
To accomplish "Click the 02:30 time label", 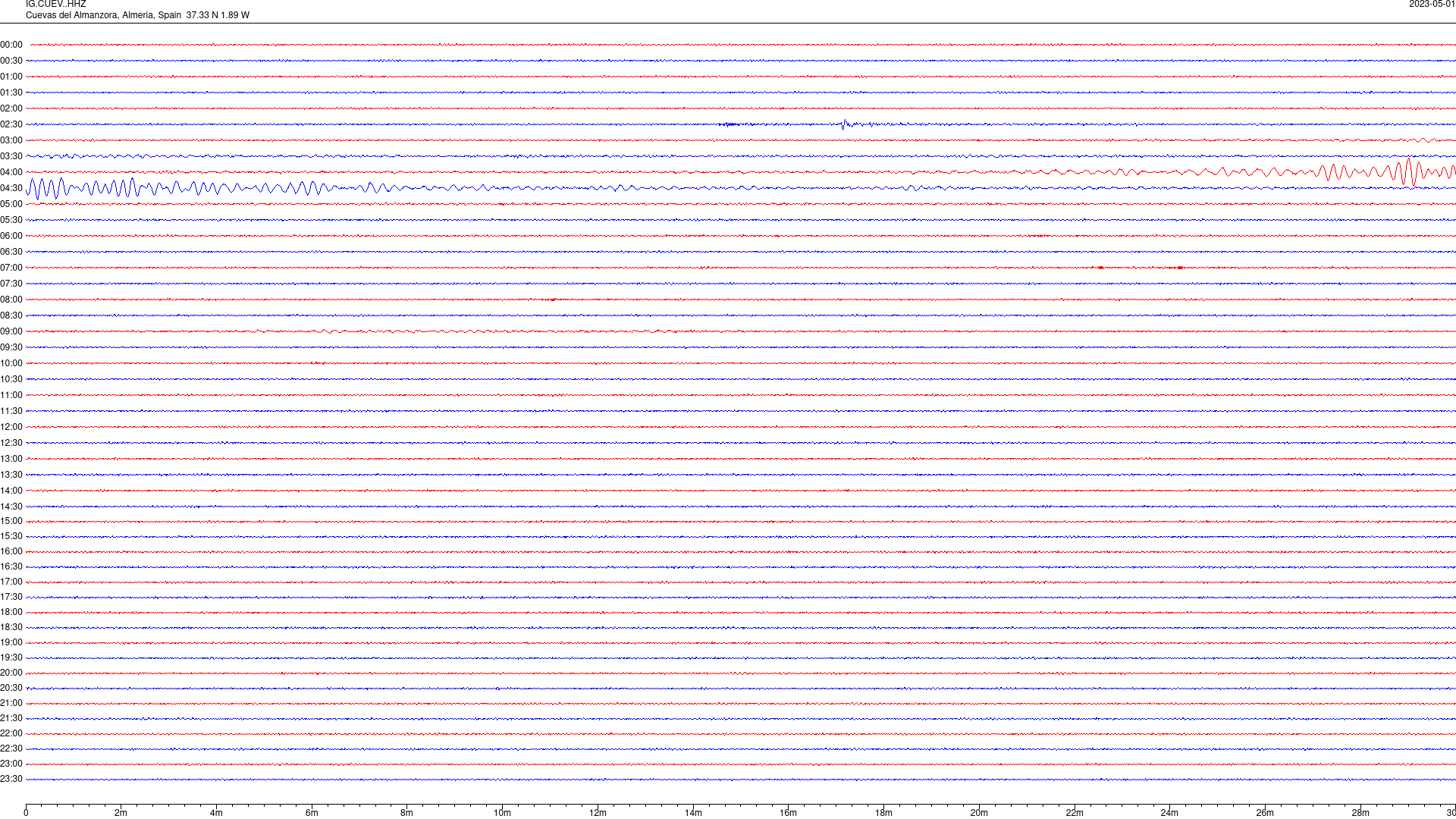I will (x=11, y=124).
